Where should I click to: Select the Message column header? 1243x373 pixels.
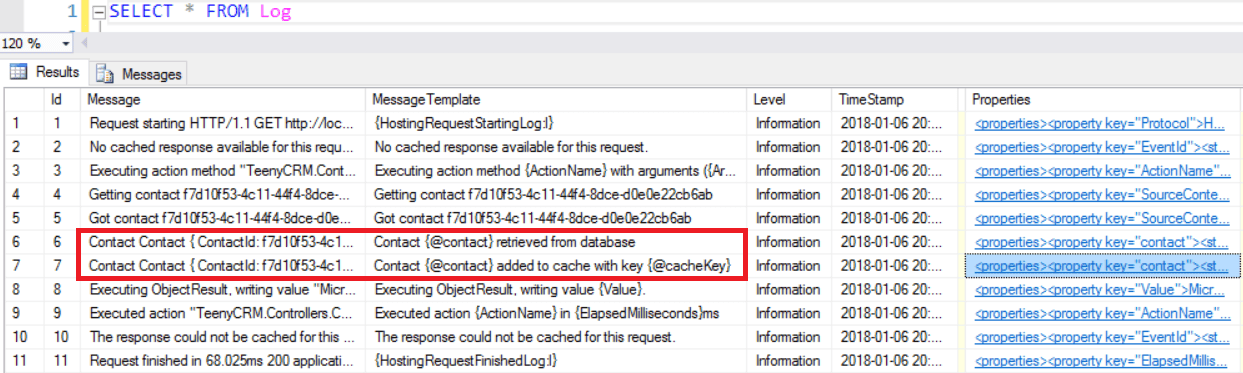(x=224, y=100)
